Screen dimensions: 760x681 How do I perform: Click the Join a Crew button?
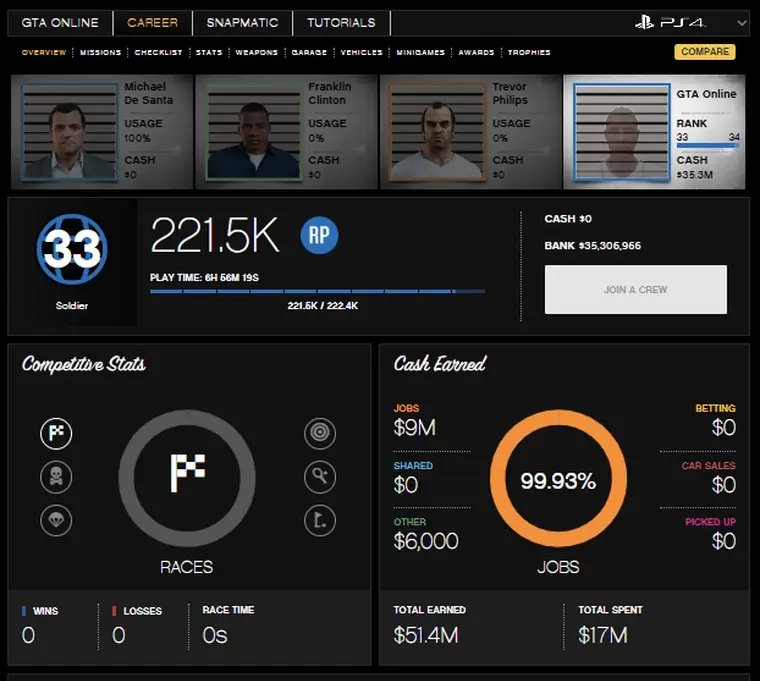click(635, 289)
